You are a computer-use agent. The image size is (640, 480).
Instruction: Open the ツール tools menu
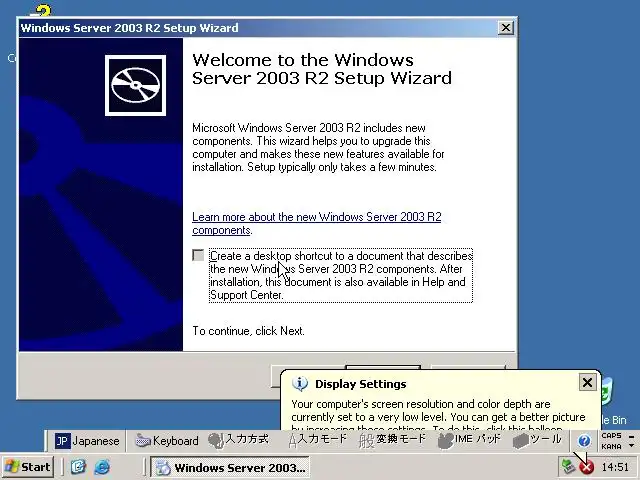[537, 440]
